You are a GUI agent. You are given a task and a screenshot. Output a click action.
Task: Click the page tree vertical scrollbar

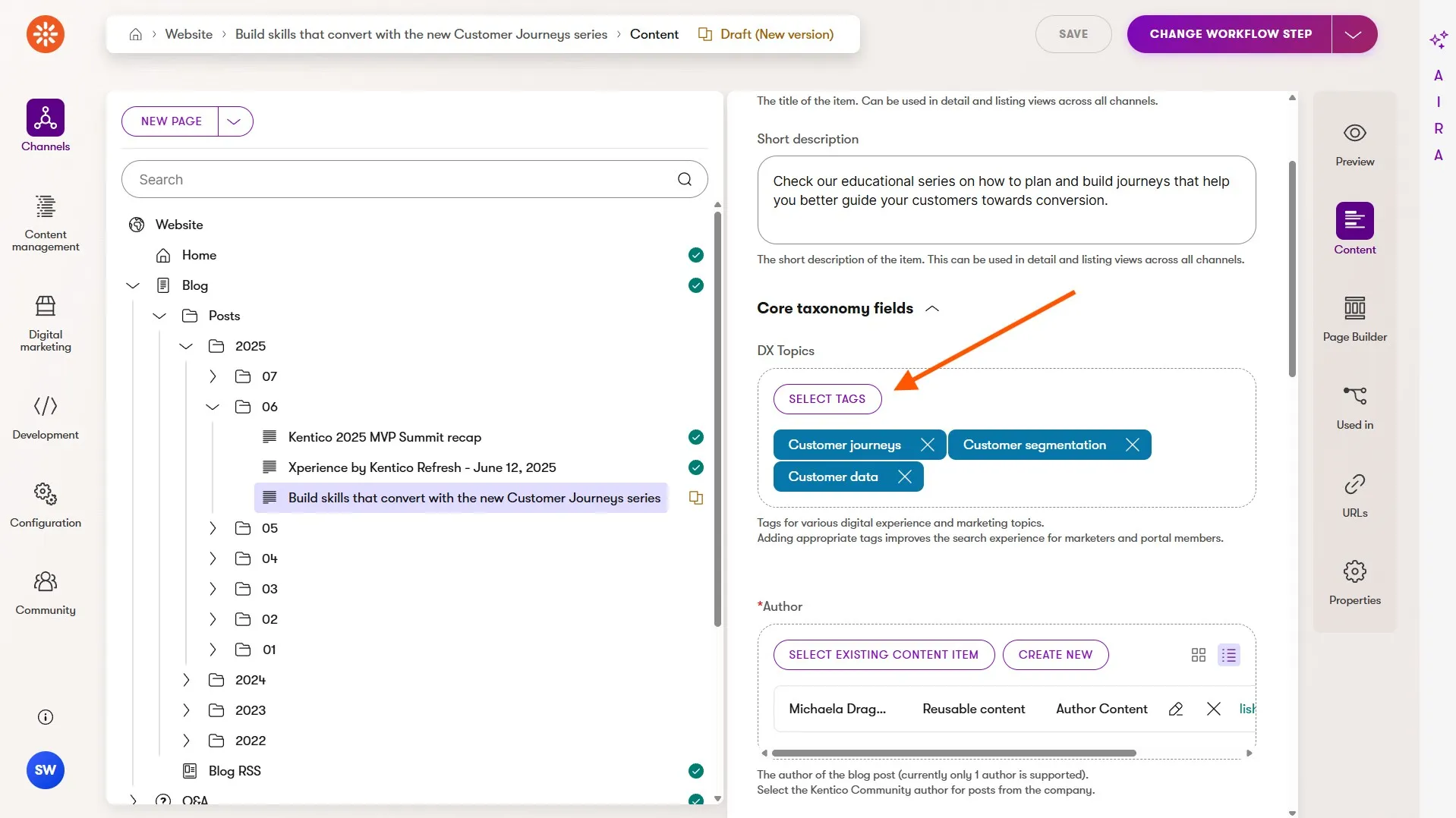click(x=717, y=419)
